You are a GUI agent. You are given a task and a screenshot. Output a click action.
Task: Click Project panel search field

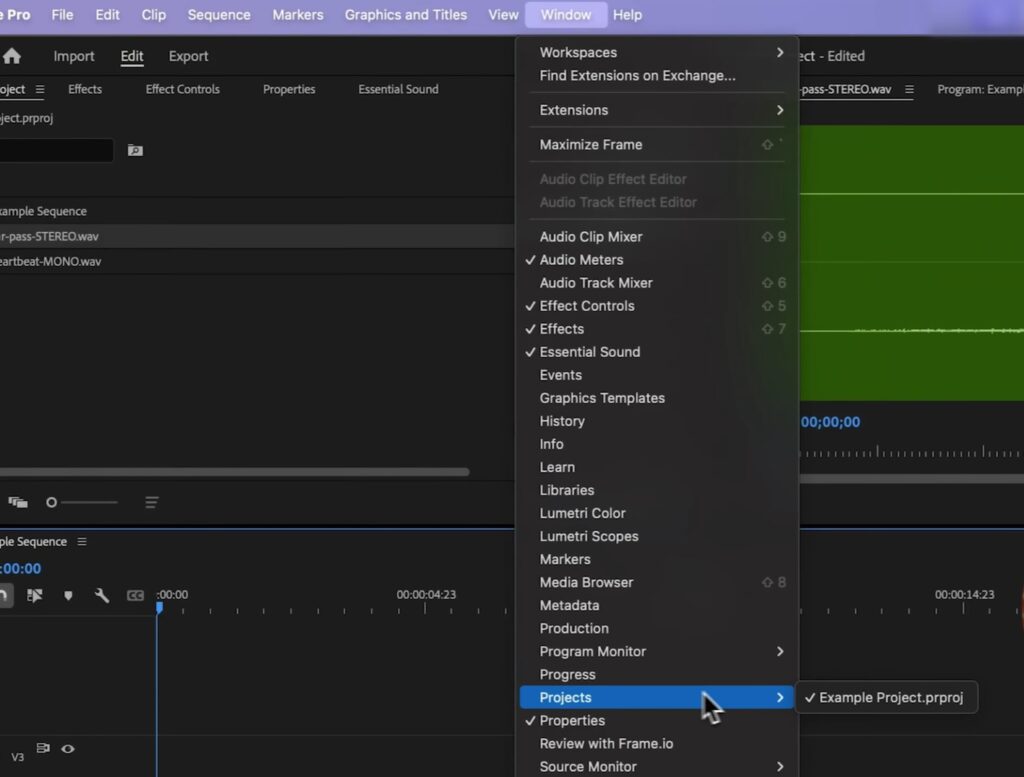(57, 151)
